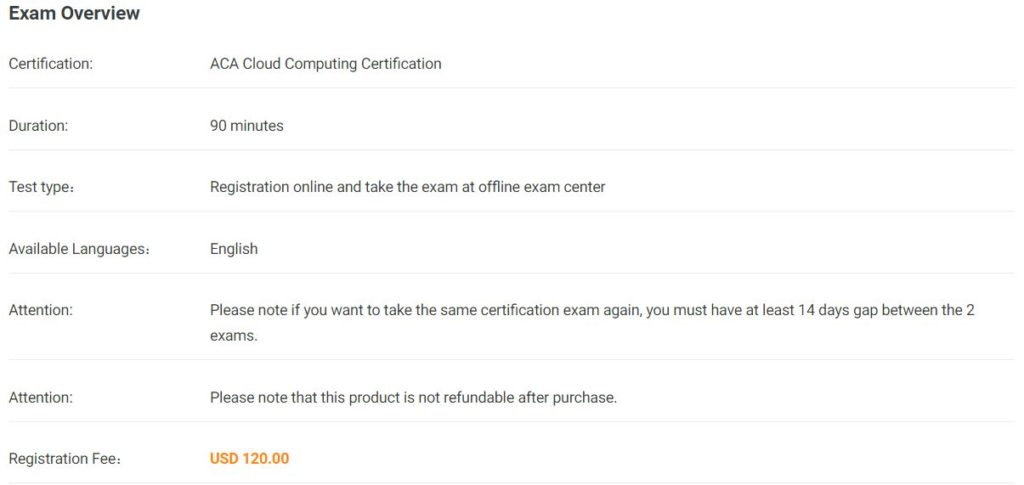Click the word Registration in Test type value
Screen dimensions: 1024x485
[249, 187]
